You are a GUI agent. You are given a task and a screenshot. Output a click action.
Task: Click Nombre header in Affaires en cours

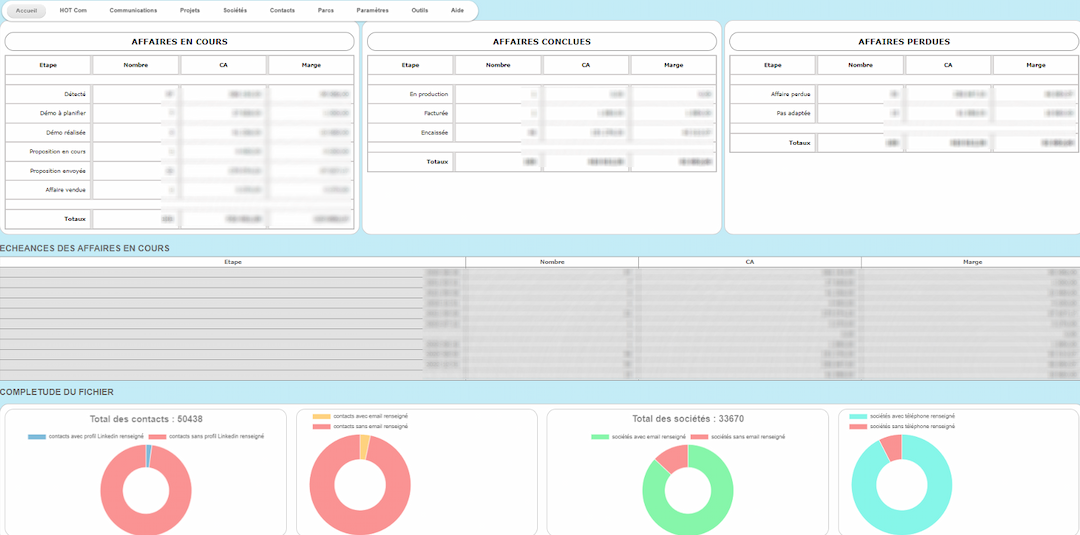point(136,65)
